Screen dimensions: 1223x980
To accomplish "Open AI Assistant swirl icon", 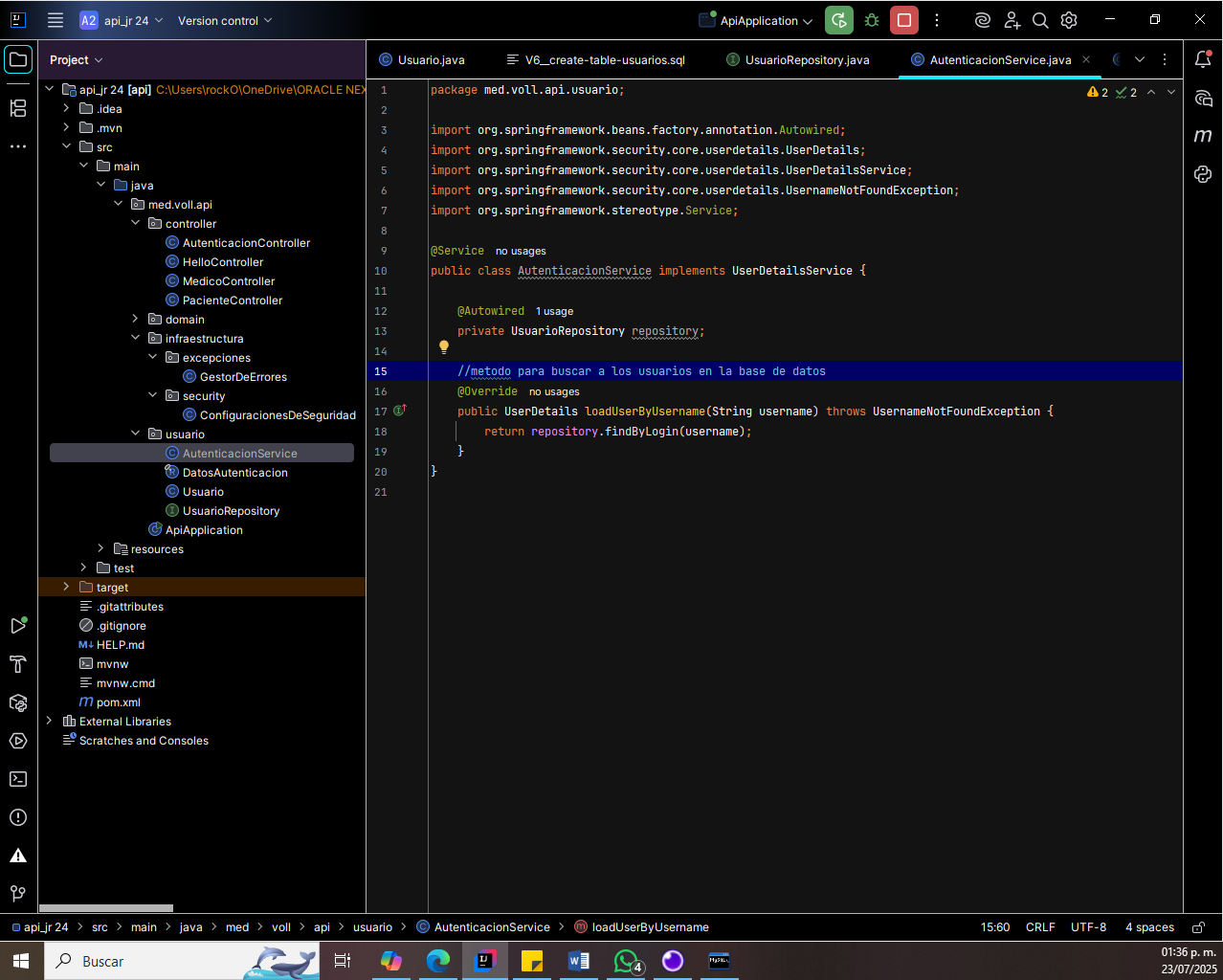I will [982, 20].
